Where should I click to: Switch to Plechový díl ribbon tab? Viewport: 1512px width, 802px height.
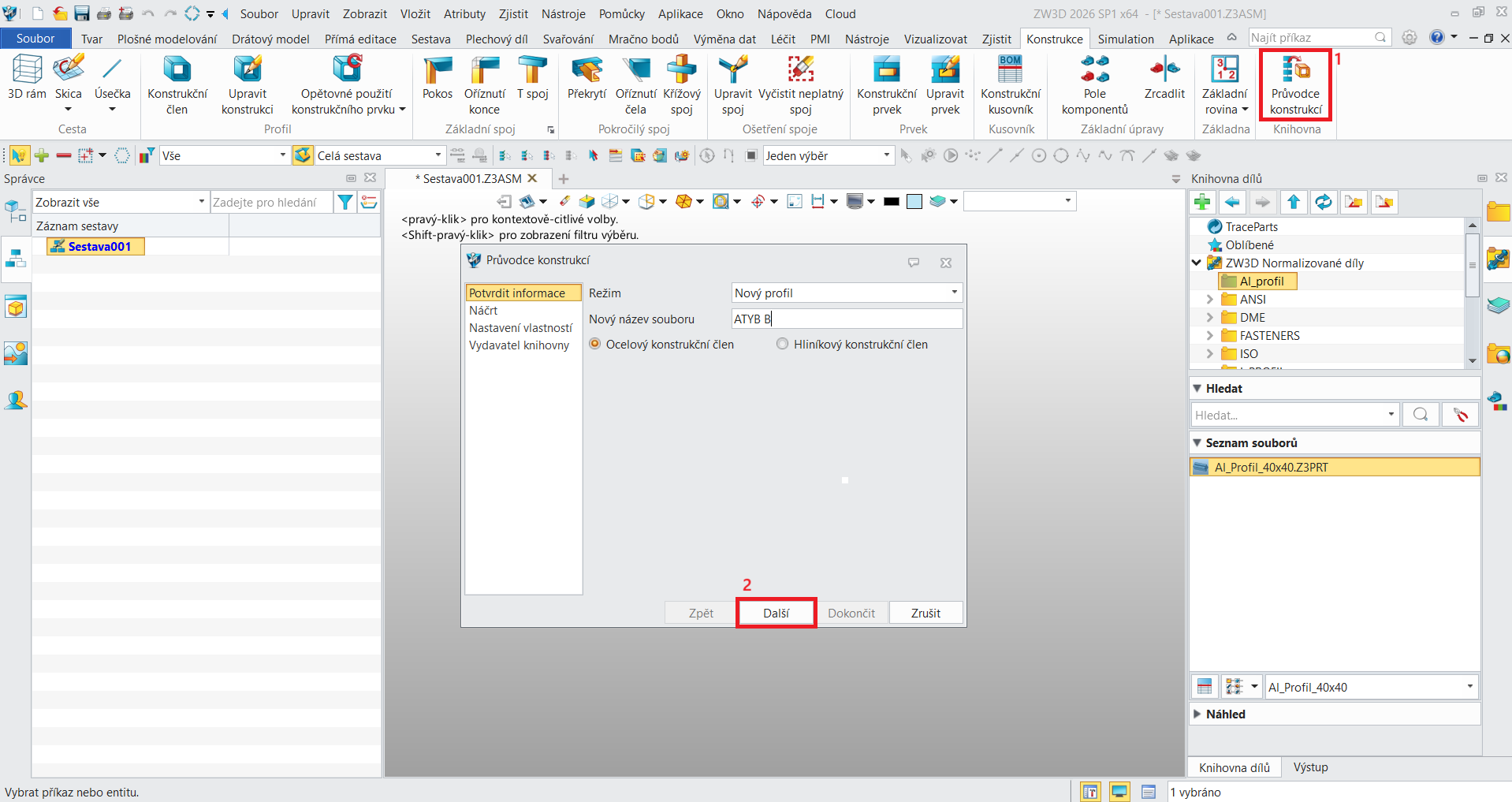(497, 39)
